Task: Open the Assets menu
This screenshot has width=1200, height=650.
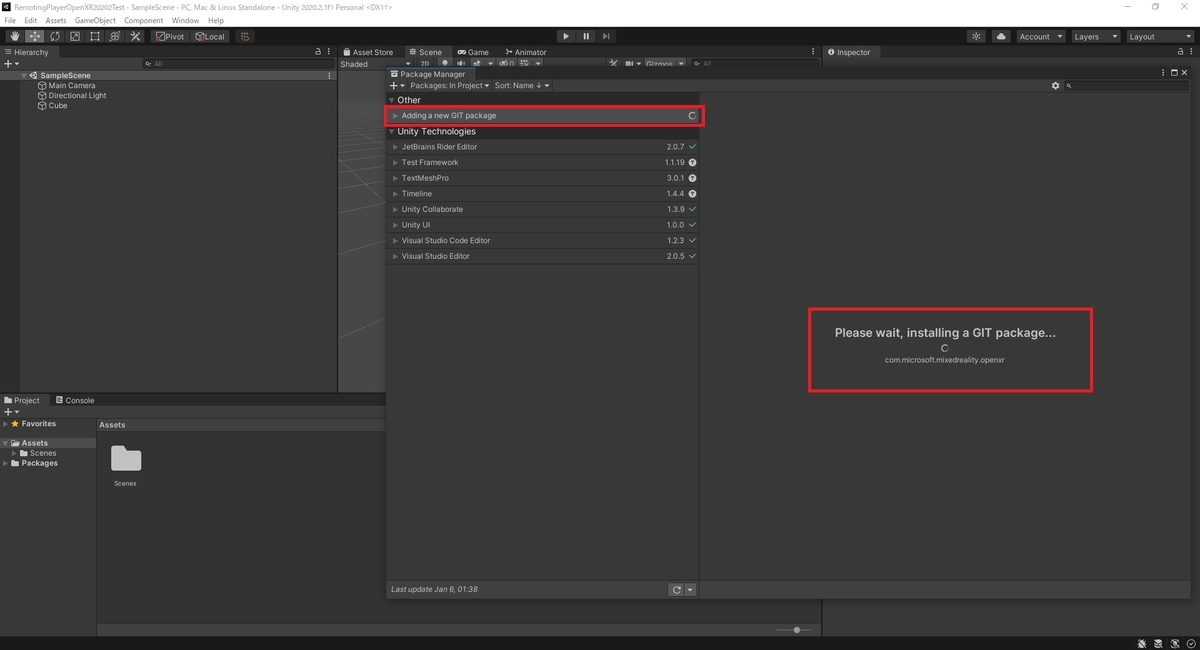Action: tap(56, 20)
